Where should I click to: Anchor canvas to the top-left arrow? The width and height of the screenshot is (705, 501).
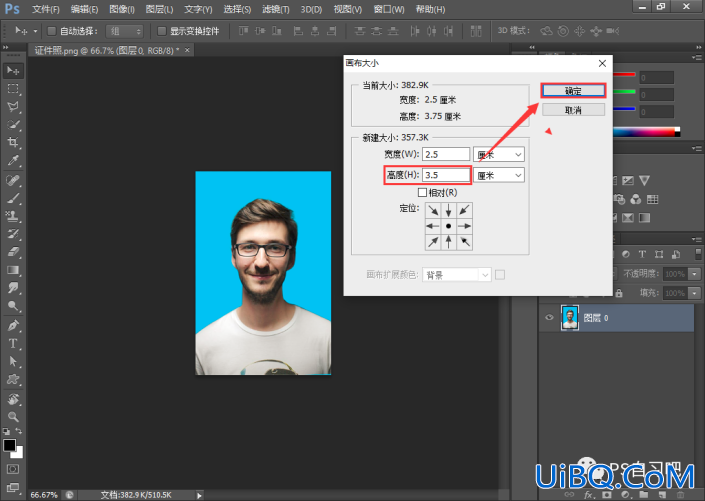pos(433,210)
